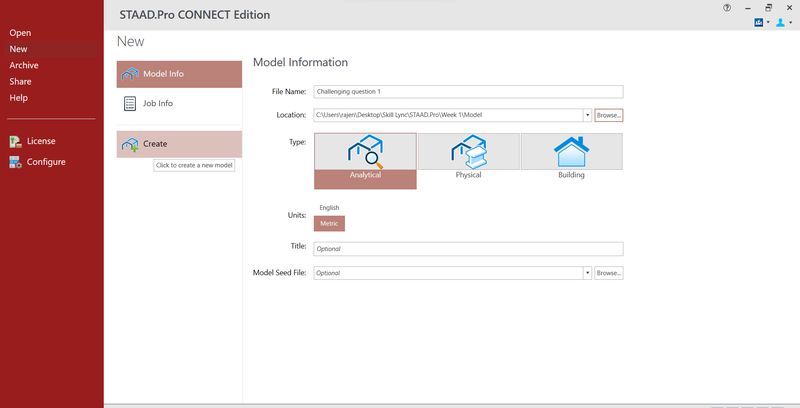
Task: Expand the user account dropdown arrow
Action: 791,22
